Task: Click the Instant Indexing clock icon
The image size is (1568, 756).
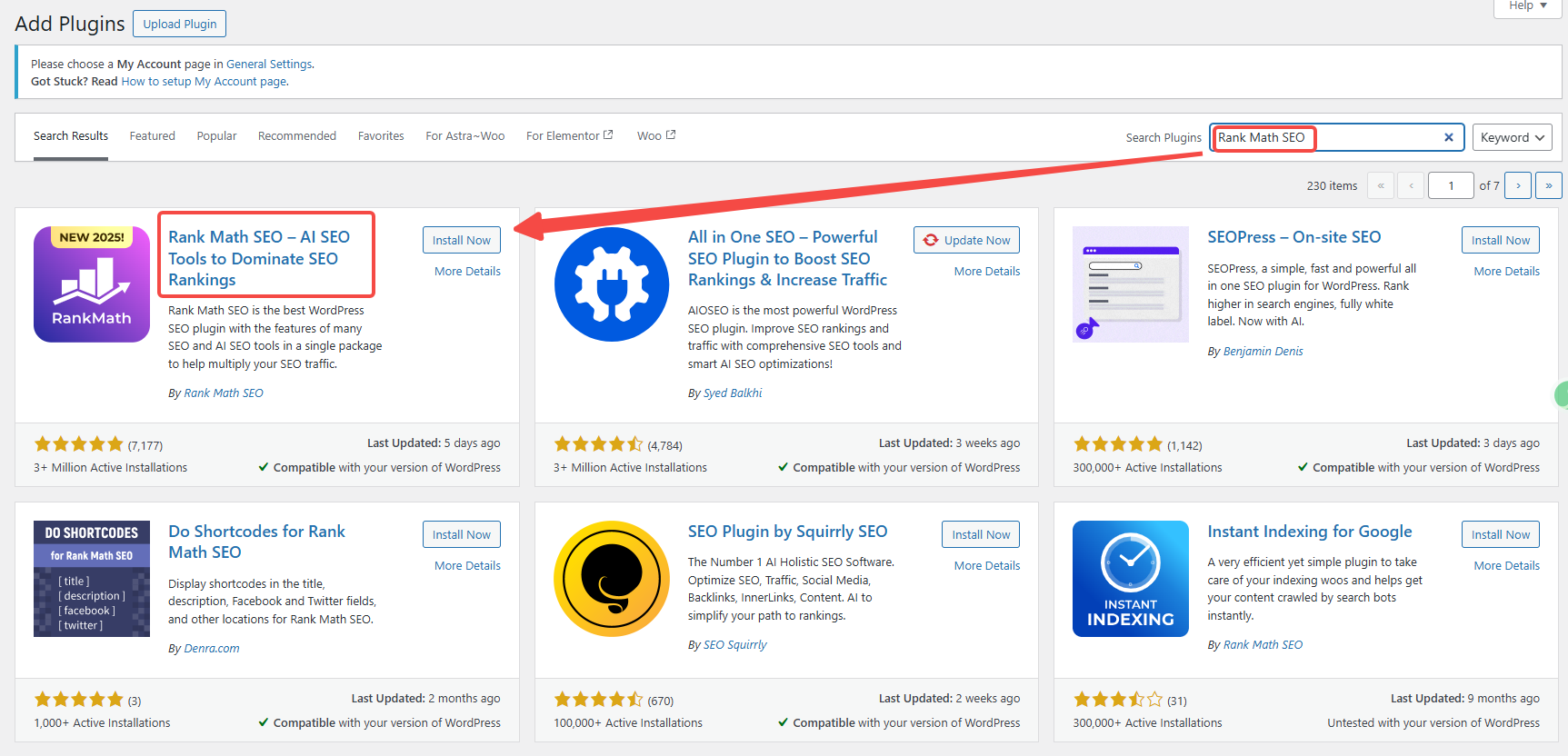Action: click(1130, 579)
